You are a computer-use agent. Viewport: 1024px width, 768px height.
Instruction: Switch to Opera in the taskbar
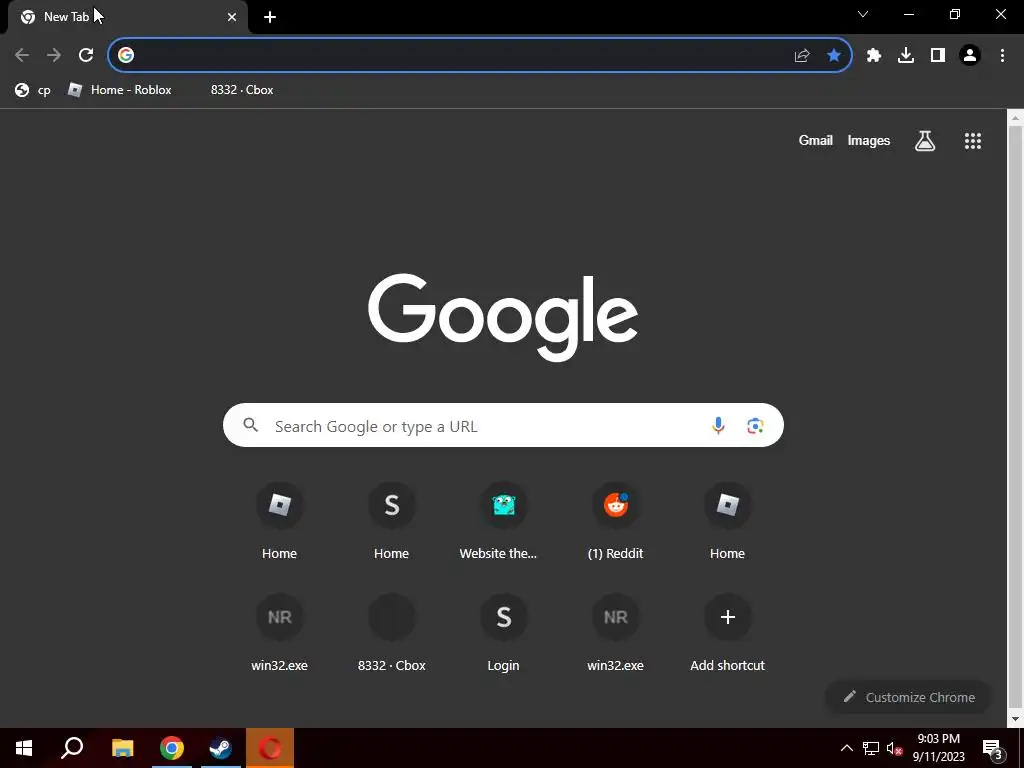(270, 748)
